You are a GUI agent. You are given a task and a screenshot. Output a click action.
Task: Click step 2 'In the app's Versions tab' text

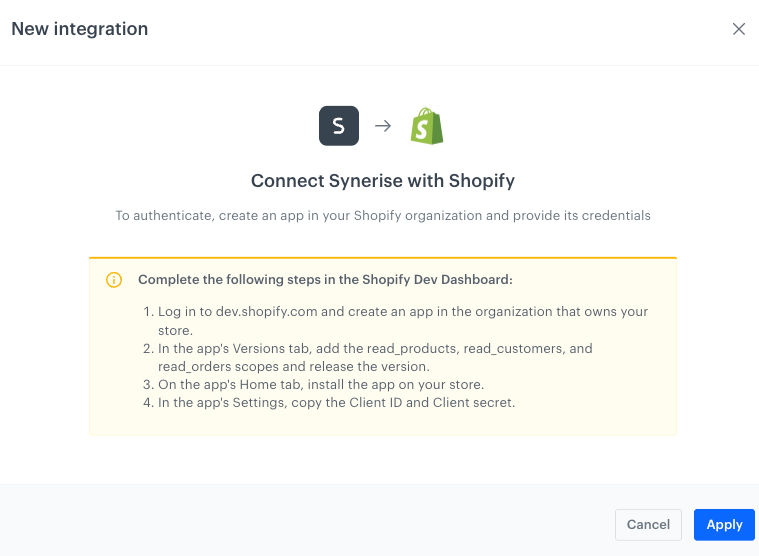click(x=375, y=358)
